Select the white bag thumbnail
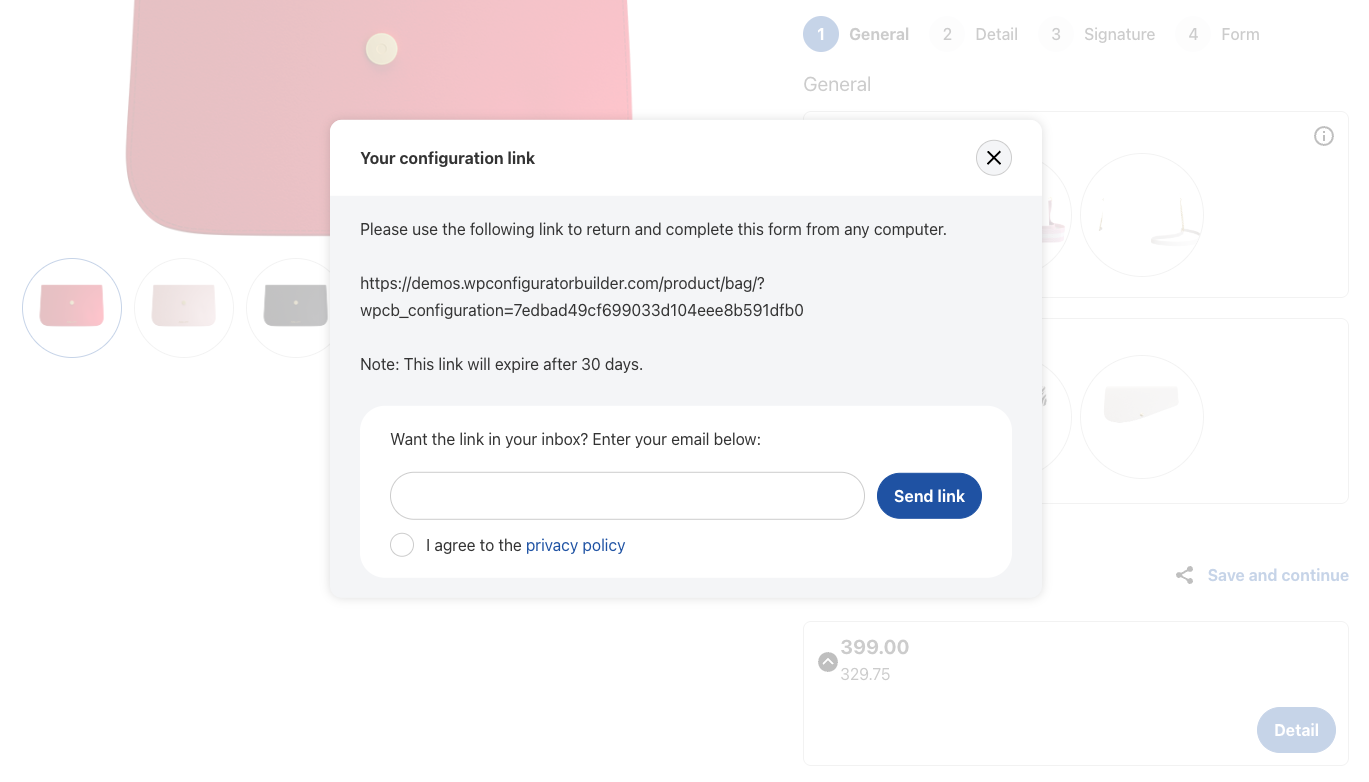The height and width of the screenshot is (782, 1369). [184, 307]
